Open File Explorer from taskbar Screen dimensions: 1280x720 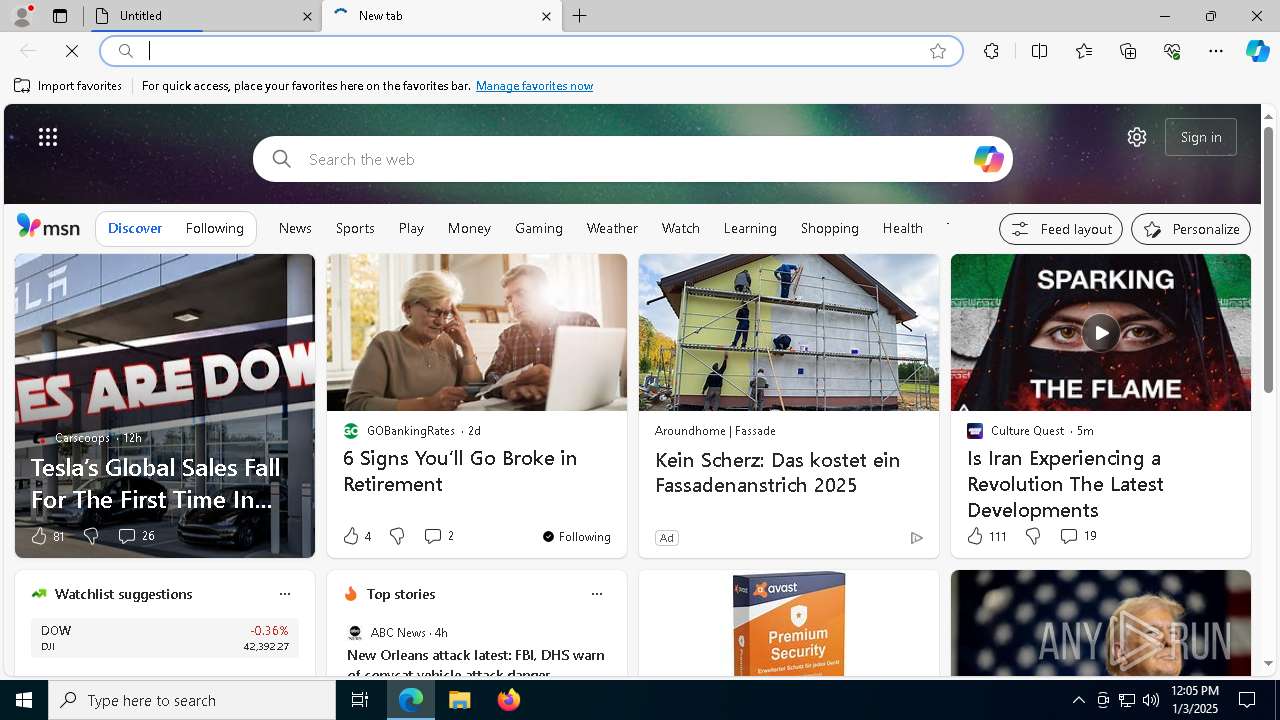(460, 700)
